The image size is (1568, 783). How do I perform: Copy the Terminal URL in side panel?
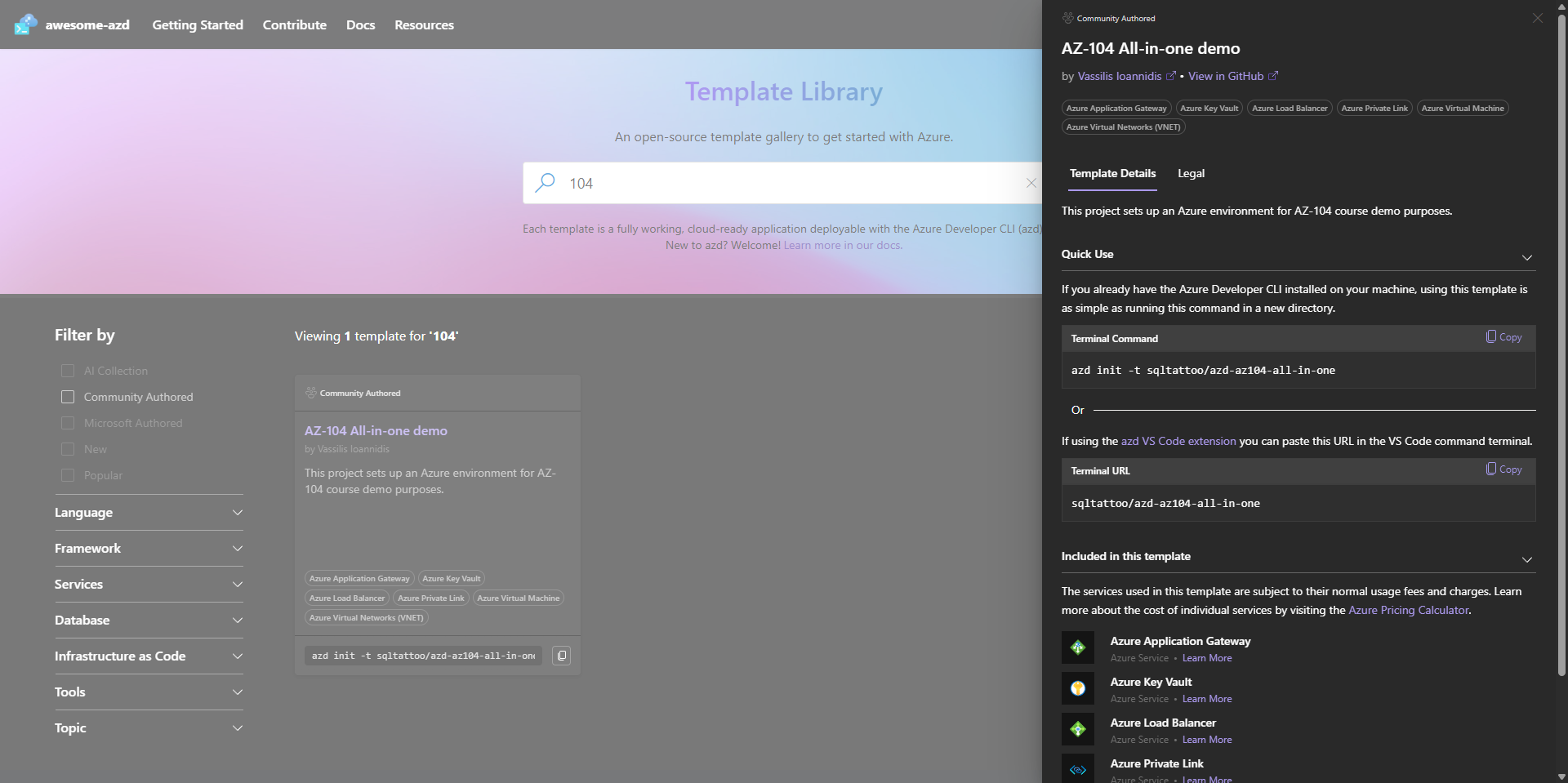tap(1503, 469)
